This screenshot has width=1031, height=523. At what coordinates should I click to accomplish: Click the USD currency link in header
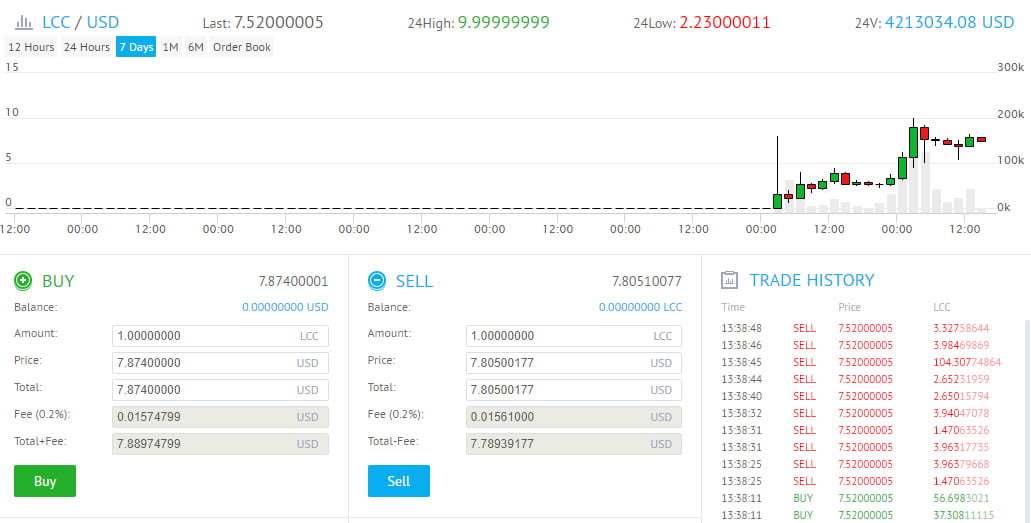[x=103, y=22]
